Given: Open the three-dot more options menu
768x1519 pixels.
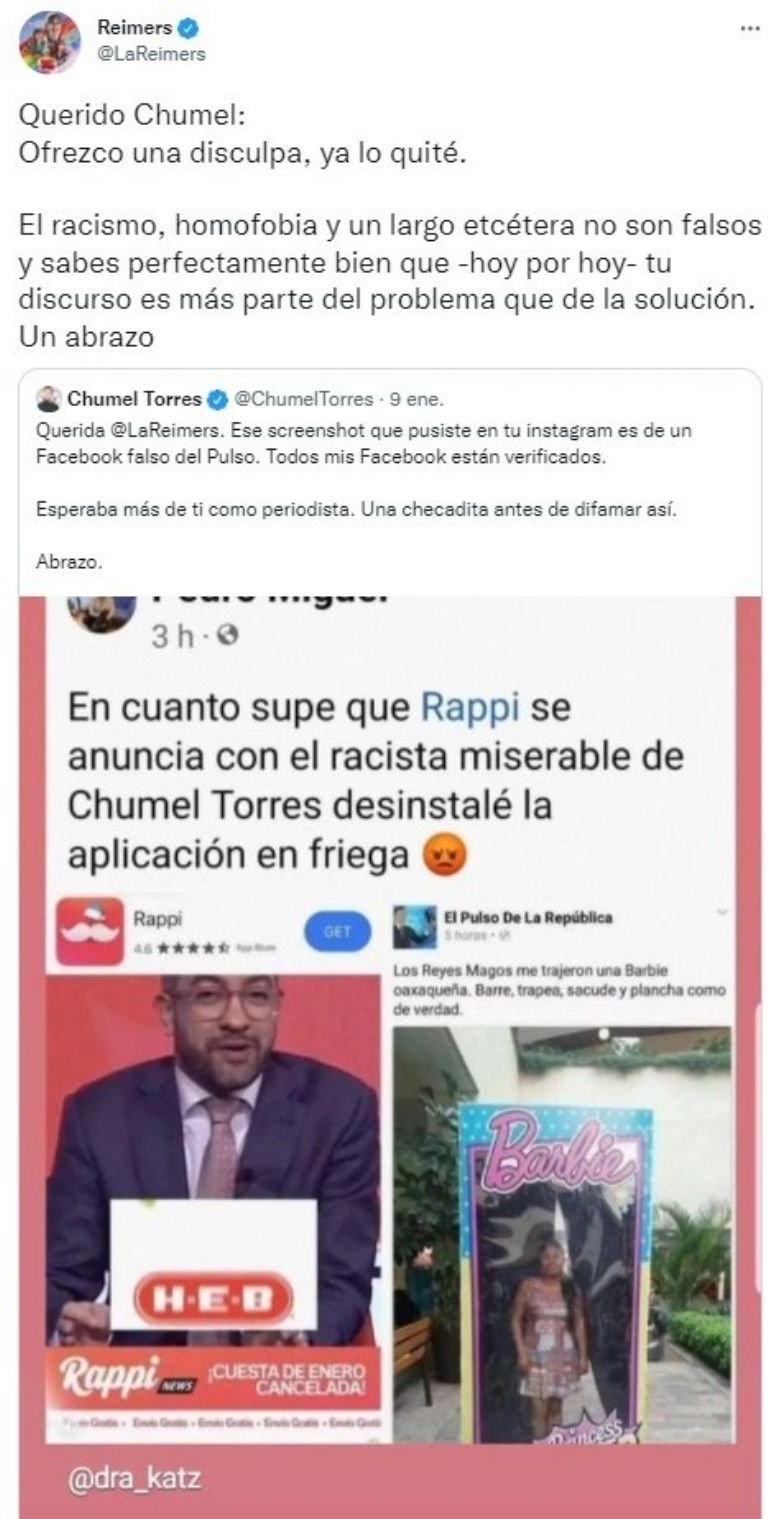Looking at the screenshot, I should (749, 30).
